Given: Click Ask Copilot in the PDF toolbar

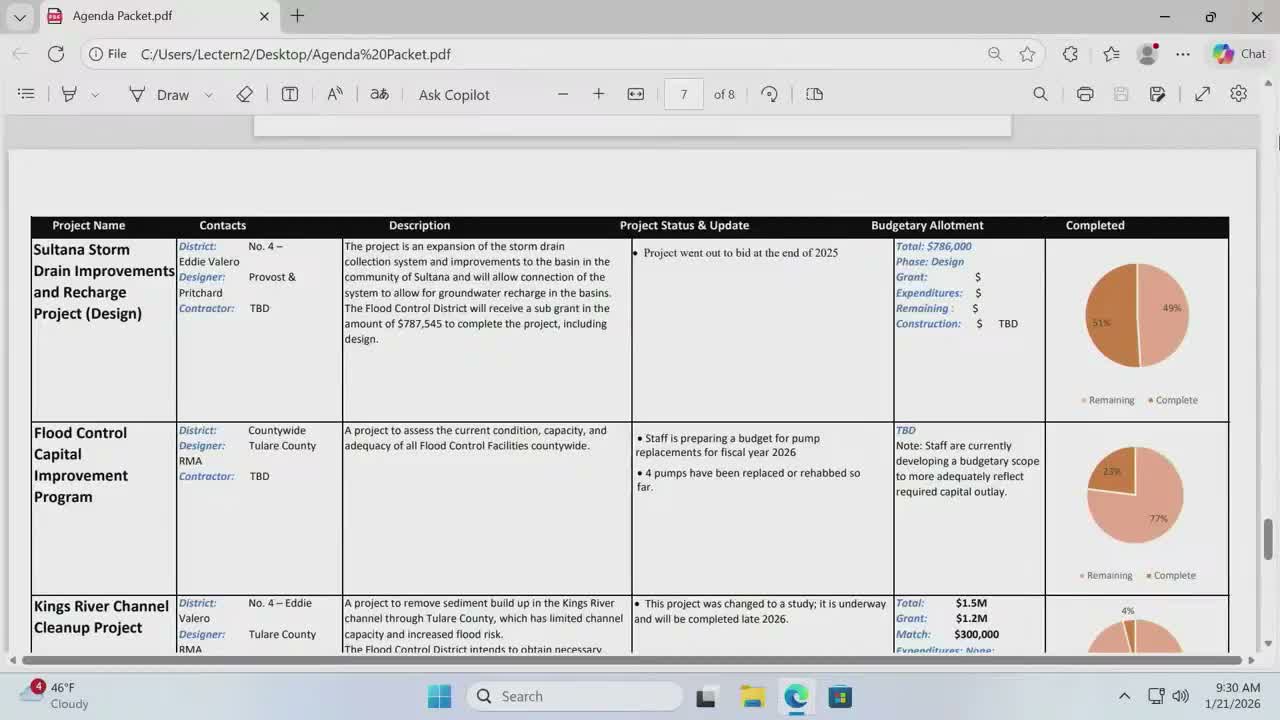Looking at the screenshot, I should click(x=454, y=94).
